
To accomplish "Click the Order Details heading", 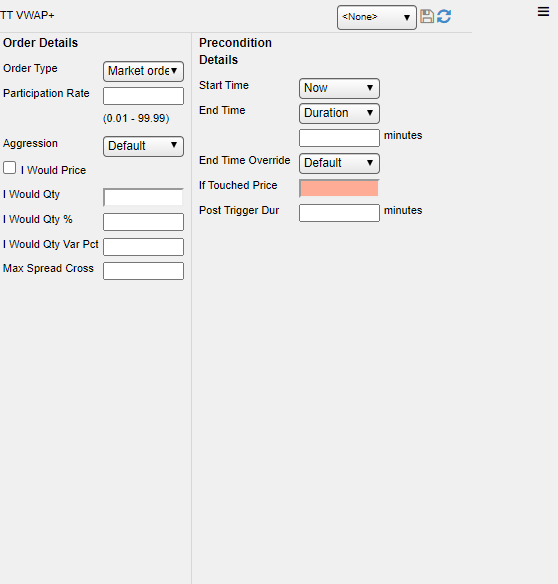I will (x=40, y=43).
